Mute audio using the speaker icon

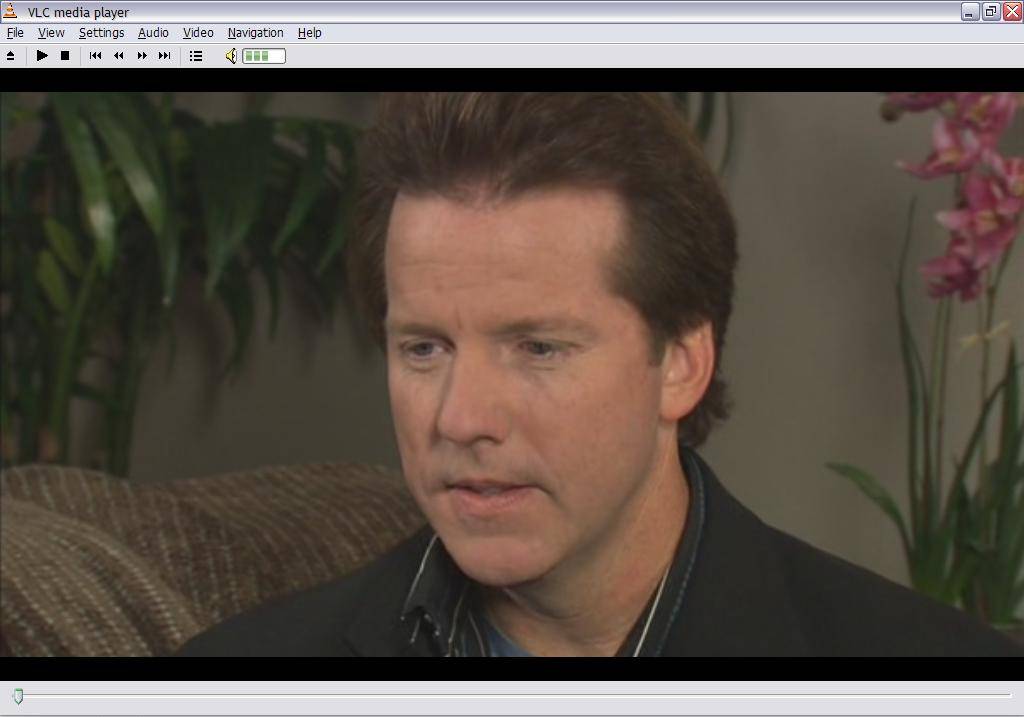pos(231,56)
